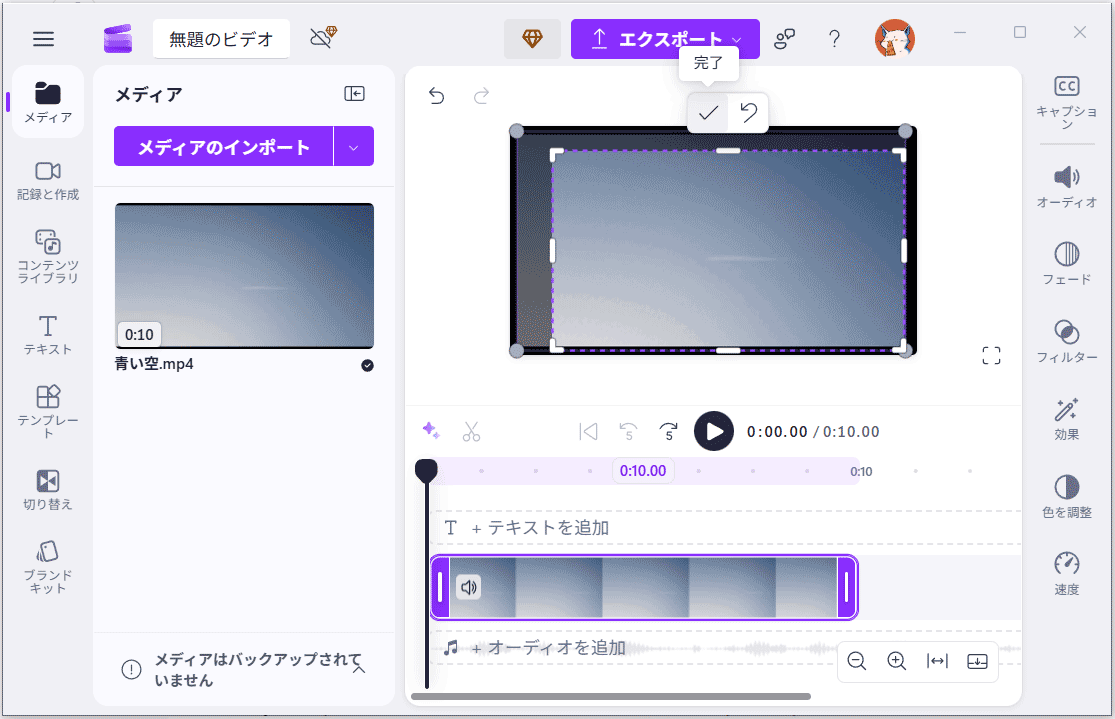Zoom timeline to fit using the fit icon
The height and width of the screenshot is (719, 1115).
[x=937, y=661]
